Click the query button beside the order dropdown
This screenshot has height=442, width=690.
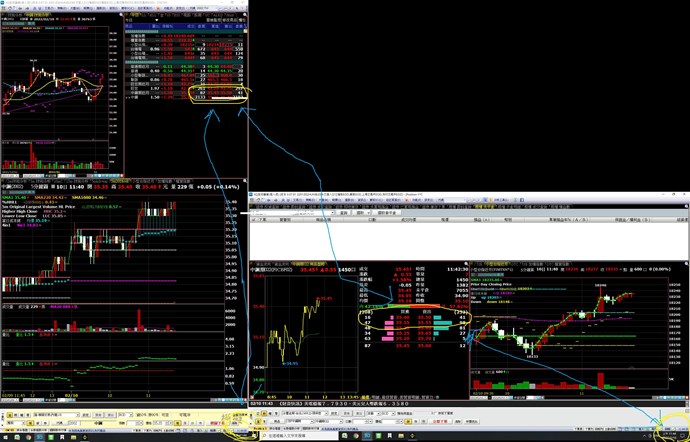[x=341, y=213]
